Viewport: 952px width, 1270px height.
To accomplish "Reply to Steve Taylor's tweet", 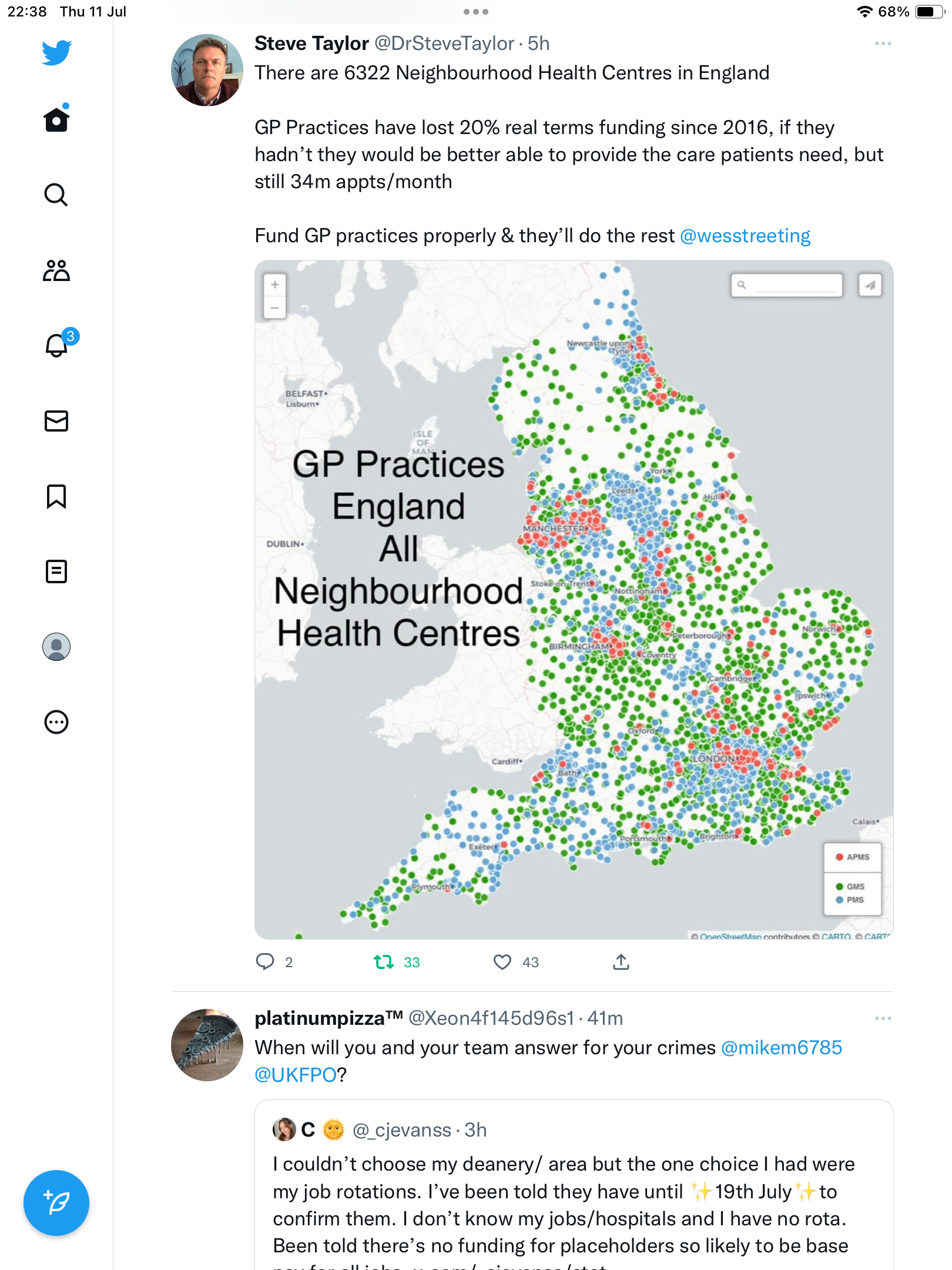I will [x=265, y=962].
